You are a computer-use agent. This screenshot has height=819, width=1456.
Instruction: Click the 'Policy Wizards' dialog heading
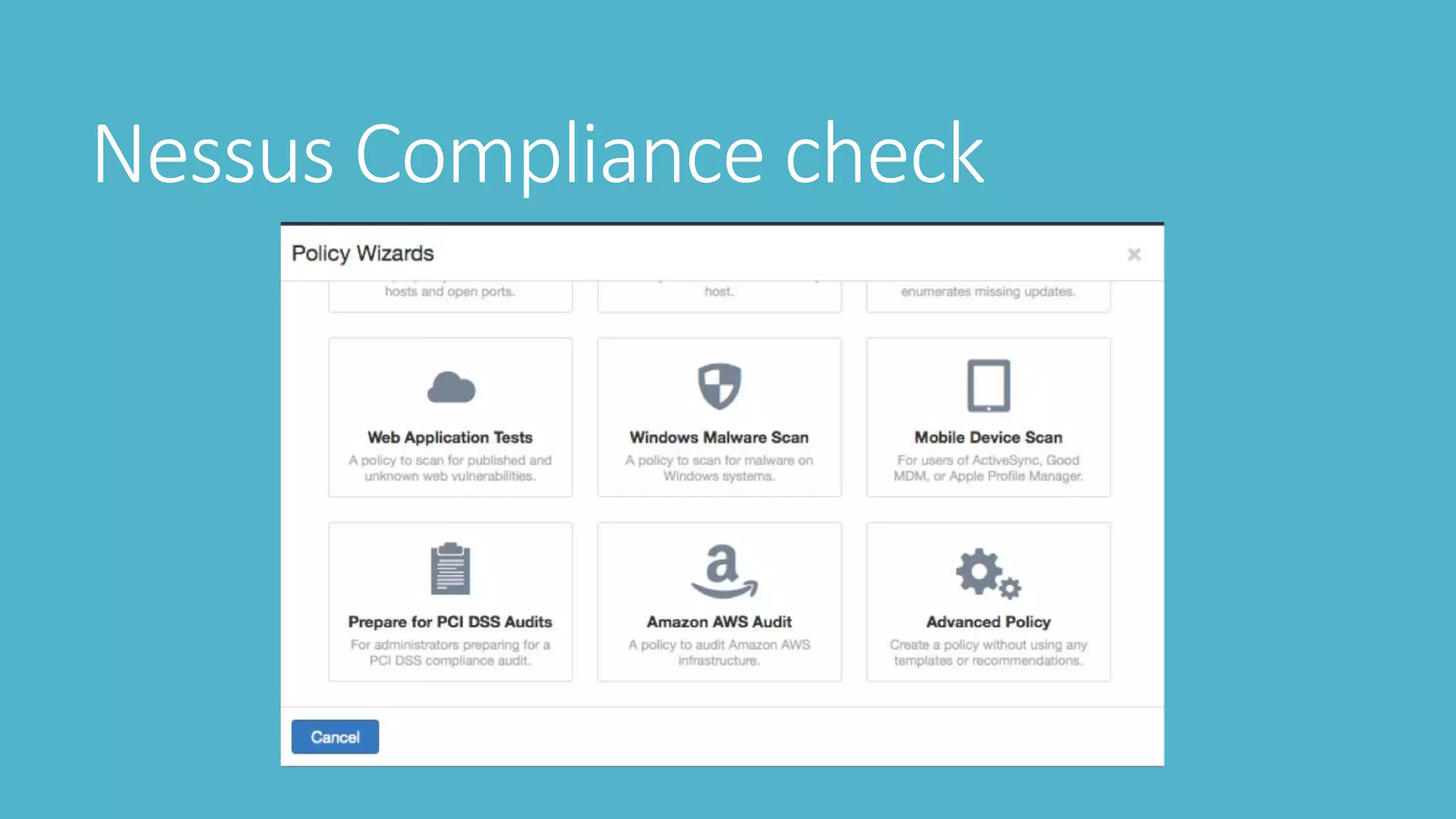[x=363, y=254]
